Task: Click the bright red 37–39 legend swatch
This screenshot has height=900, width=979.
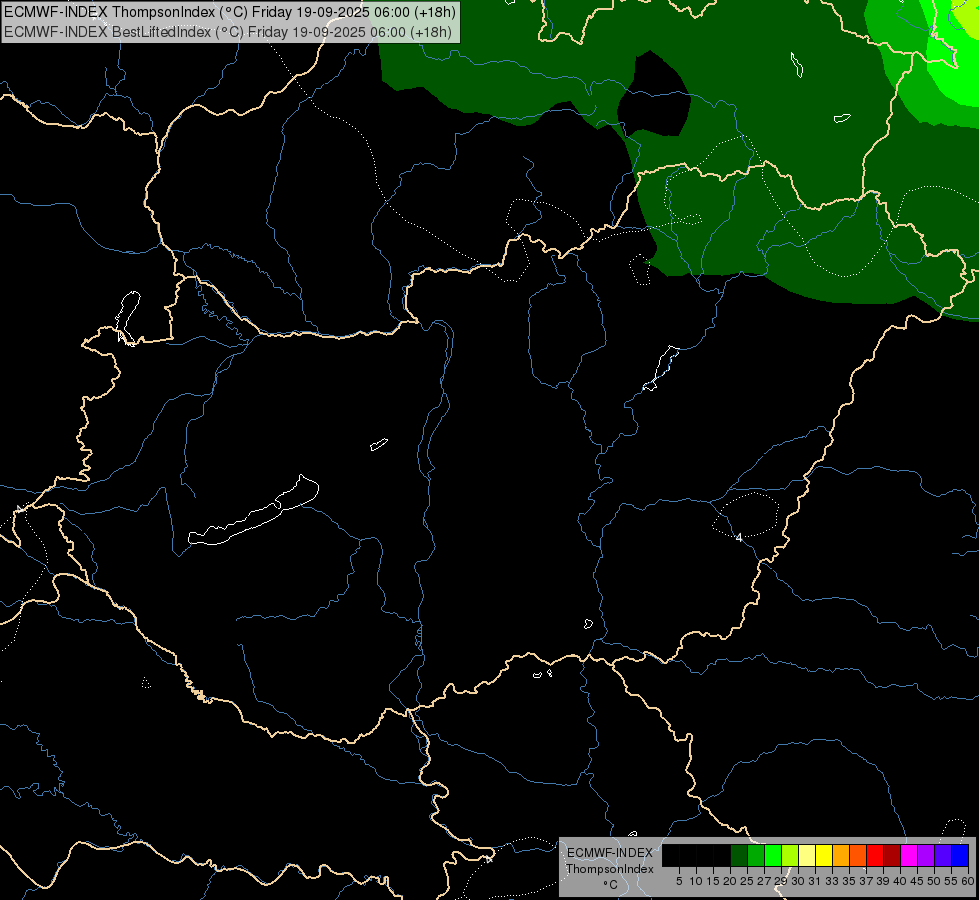Action: [x=875, y=856]
